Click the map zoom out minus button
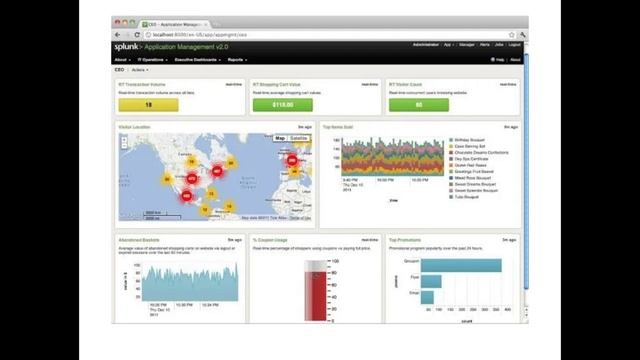Image resolution: width=640 pixels, height=360 pixels. 124,146
